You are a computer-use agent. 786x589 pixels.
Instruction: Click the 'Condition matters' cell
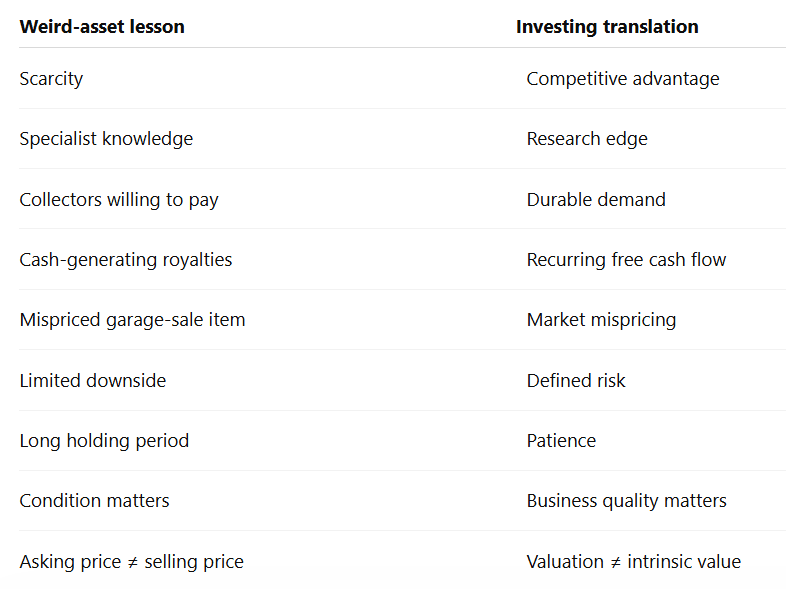(94, 501)
